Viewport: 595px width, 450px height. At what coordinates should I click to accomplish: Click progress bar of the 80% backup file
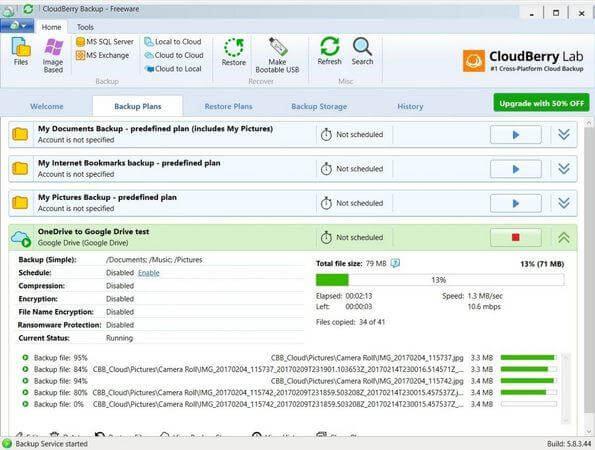click(x=529, y=392)
